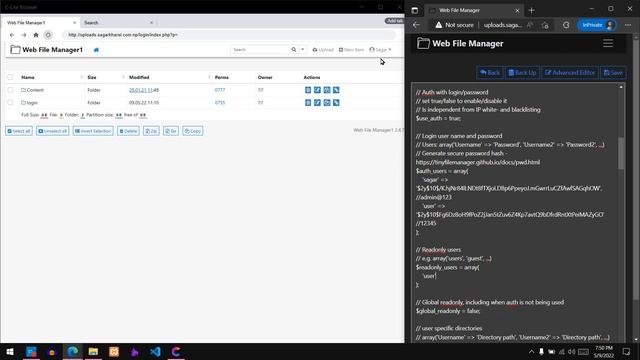Image resolution: width=640 pixels, height=360 pixels.
Task: Click Direct link action icon for Content folder
Action: click(x=336, y=90)
